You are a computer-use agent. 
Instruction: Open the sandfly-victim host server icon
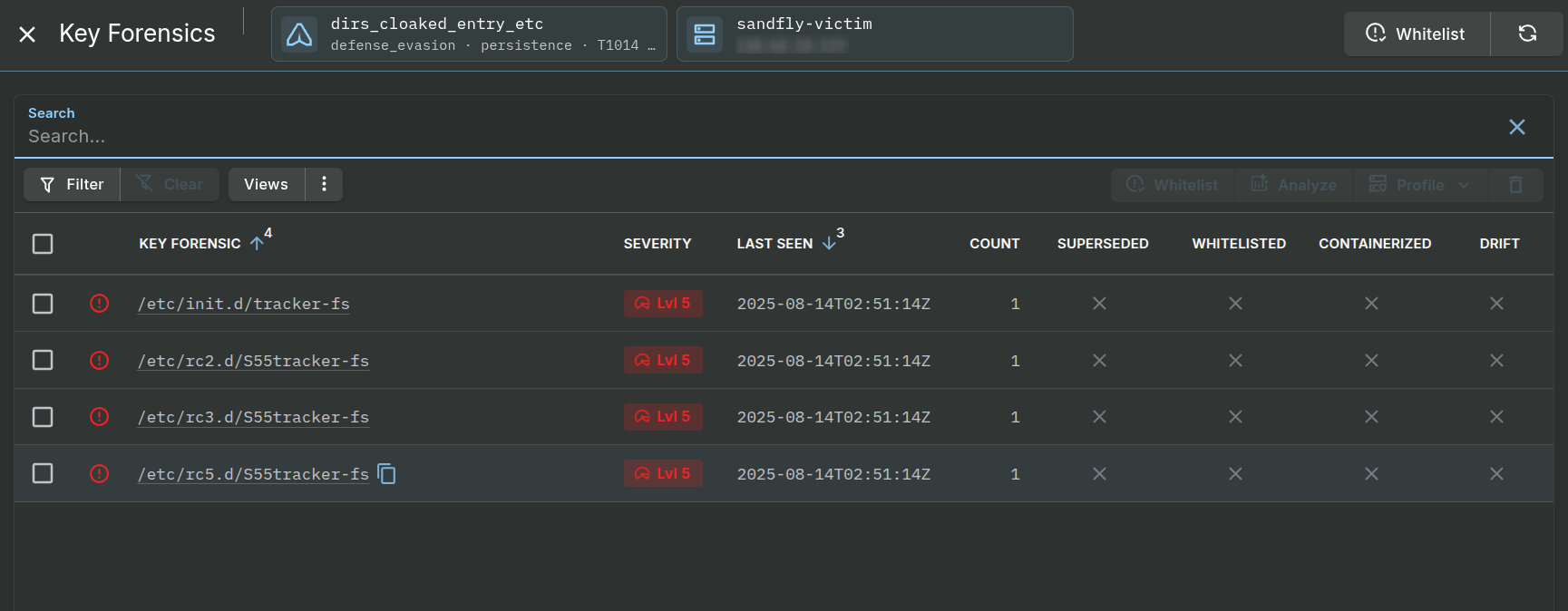click(705, 34)
